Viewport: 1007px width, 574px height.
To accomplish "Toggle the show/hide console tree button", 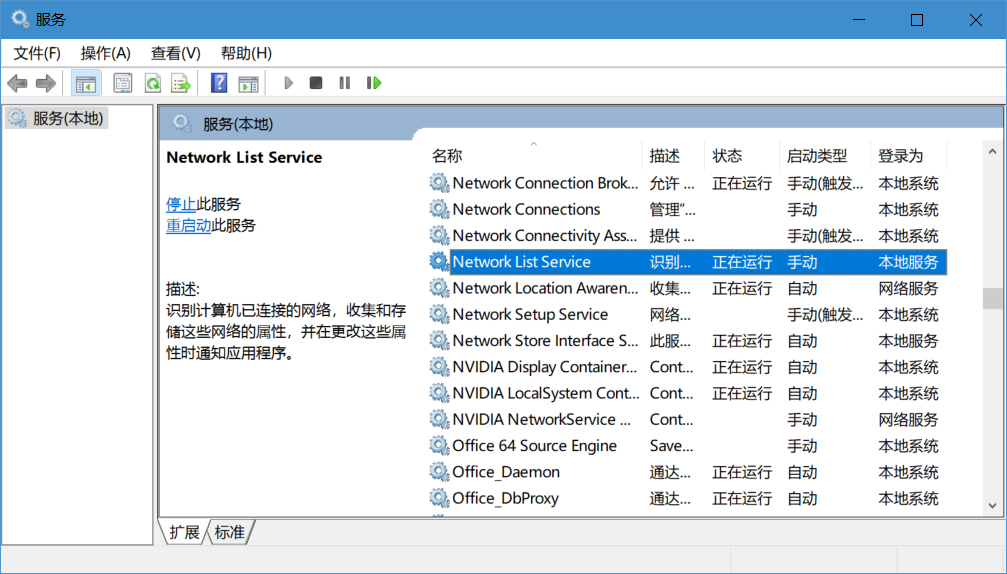I will point(86,83).
